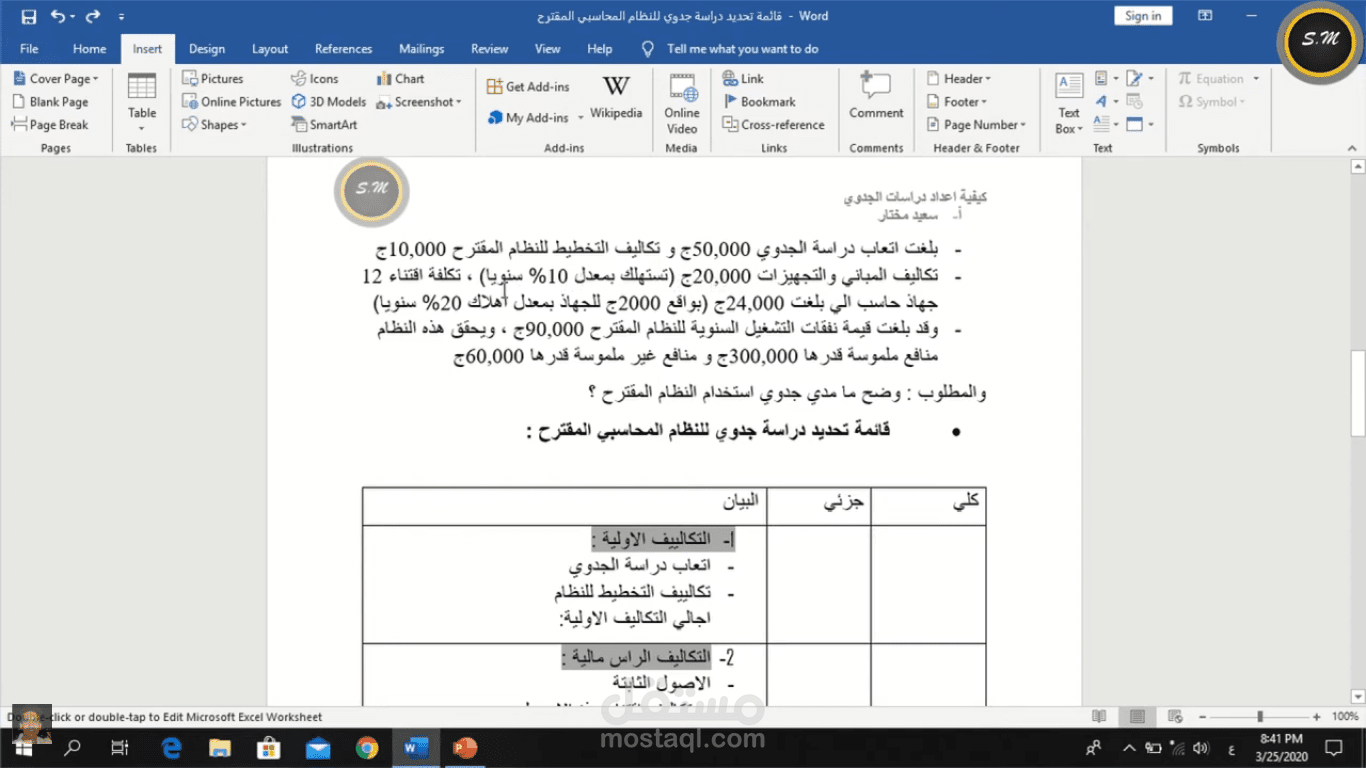Insert a Chart
This screenshot has width=1366, height=768.
tap(401, 79)
